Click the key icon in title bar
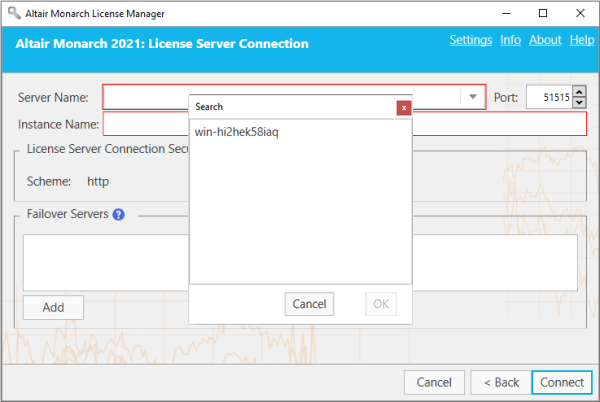 coord(11,13)
